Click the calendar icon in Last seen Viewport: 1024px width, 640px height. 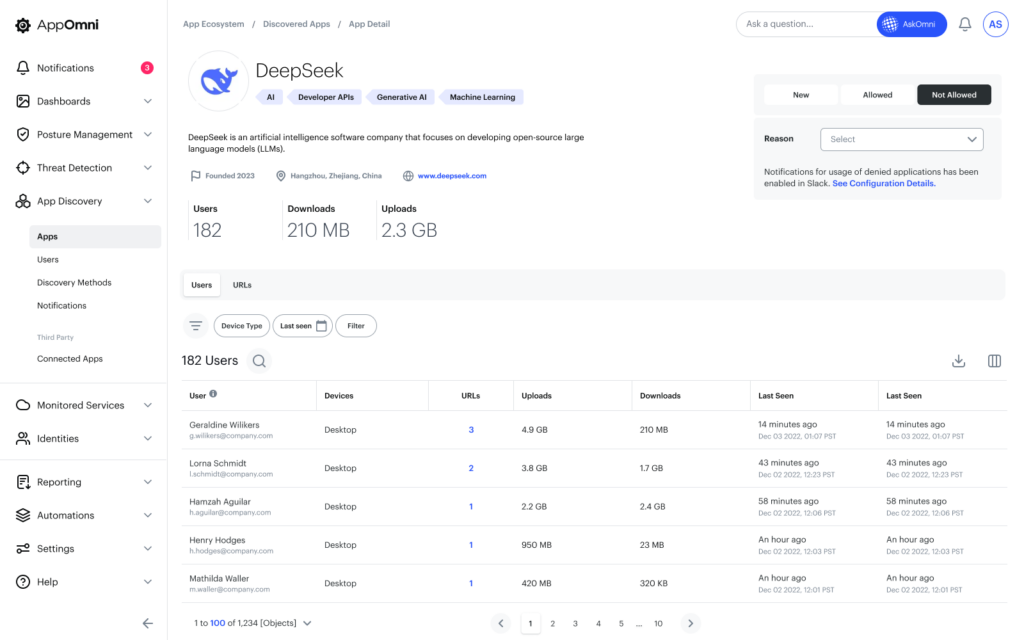tap(321, 326)
